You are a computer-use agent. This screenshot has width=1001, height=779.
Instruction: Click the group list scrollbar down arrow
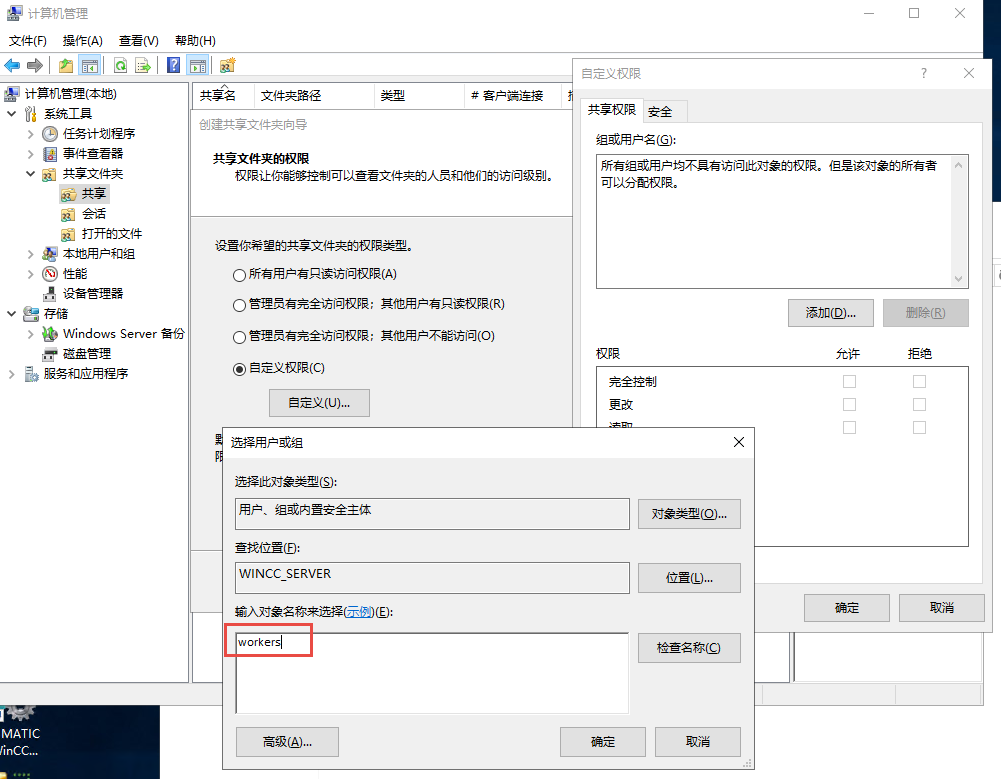coord(960,280)
